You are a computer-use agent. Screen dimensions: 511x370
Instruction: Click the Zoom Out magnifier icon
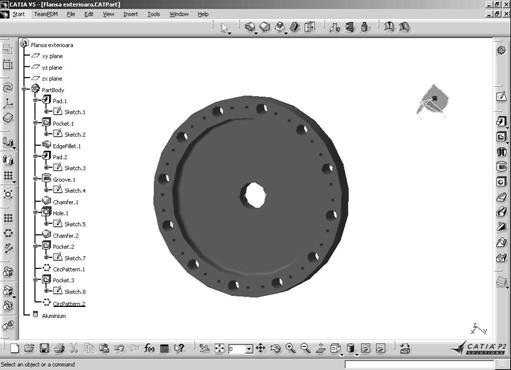point(305,349)
